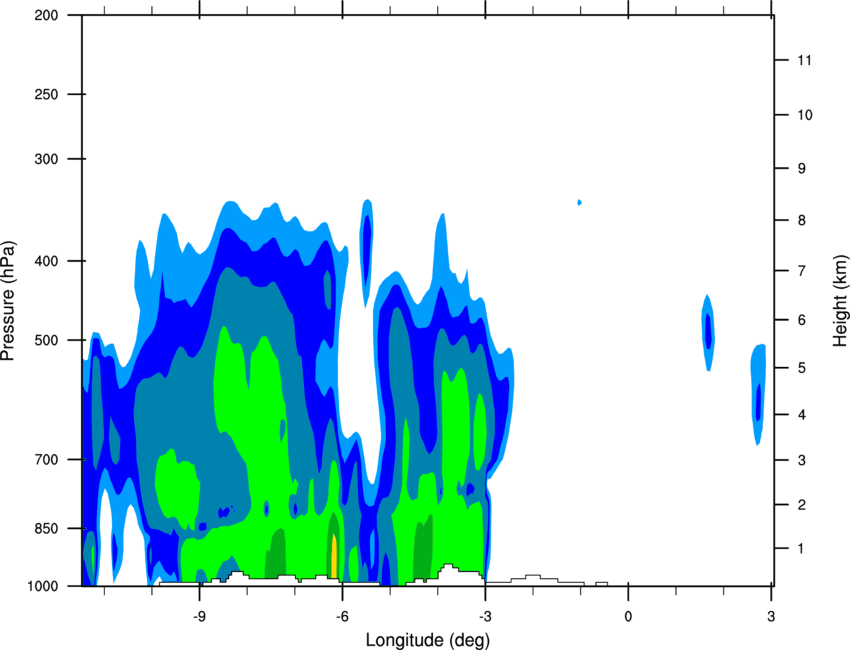850x650 pixels.
Task: Click the 7 km height label
Action: point(801,271)
